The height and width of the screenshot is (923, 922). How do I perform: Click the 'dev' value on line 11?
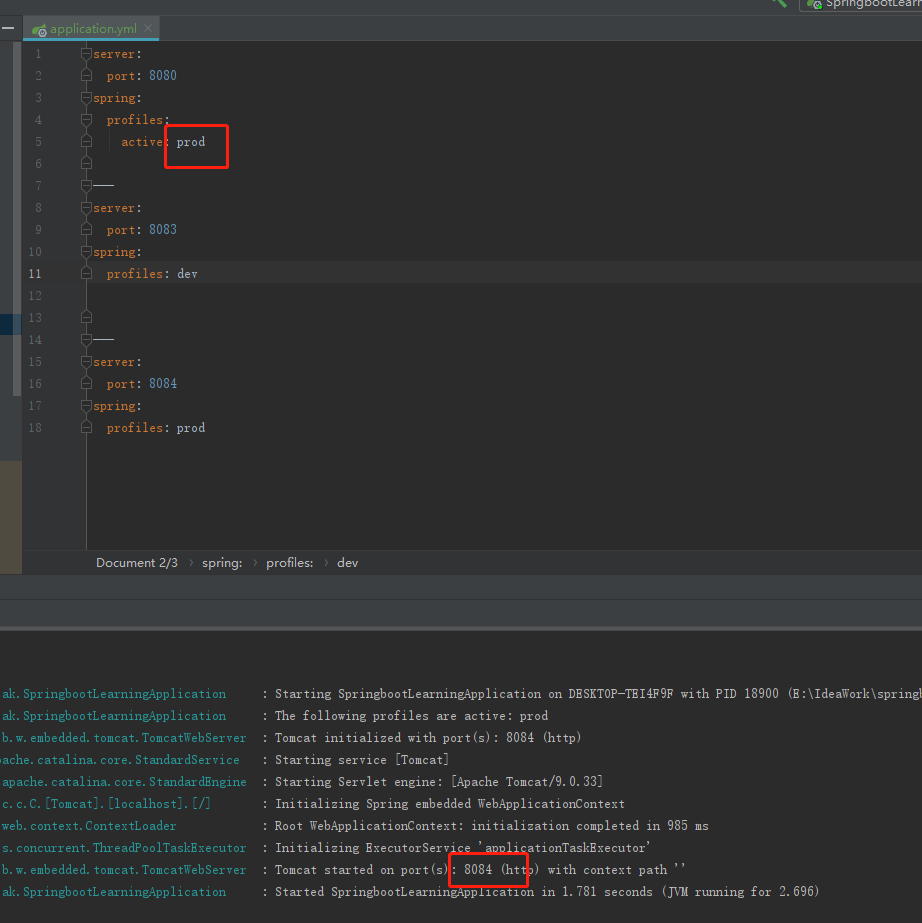coord(187,274)
